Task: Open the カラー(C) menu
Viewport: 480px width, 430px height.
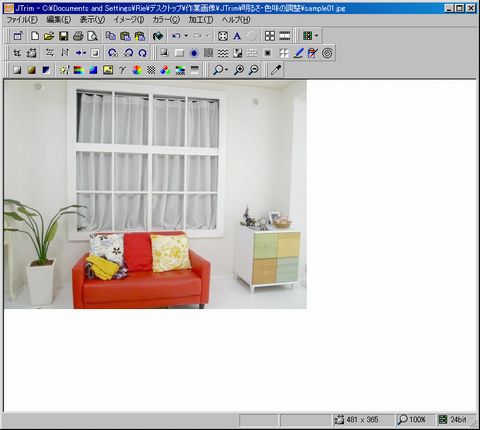Action: coord(166,20)
